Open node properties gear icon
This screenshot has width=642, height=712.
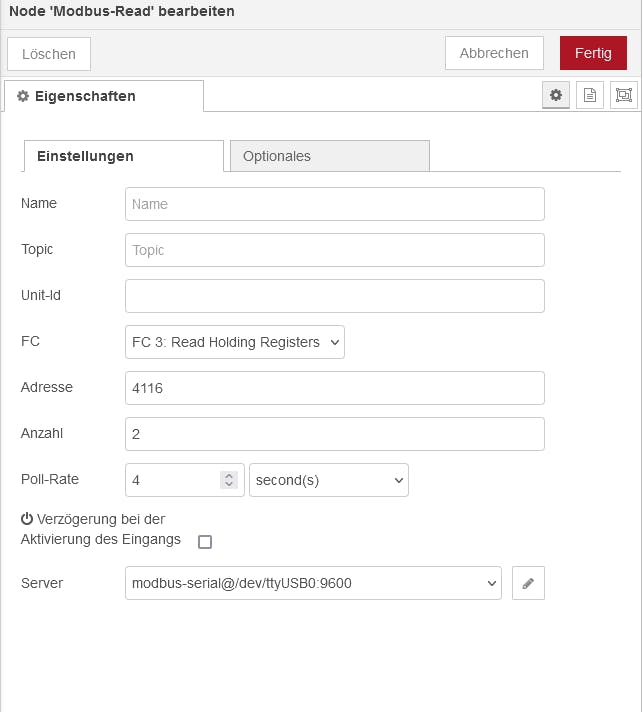point(556,95)
